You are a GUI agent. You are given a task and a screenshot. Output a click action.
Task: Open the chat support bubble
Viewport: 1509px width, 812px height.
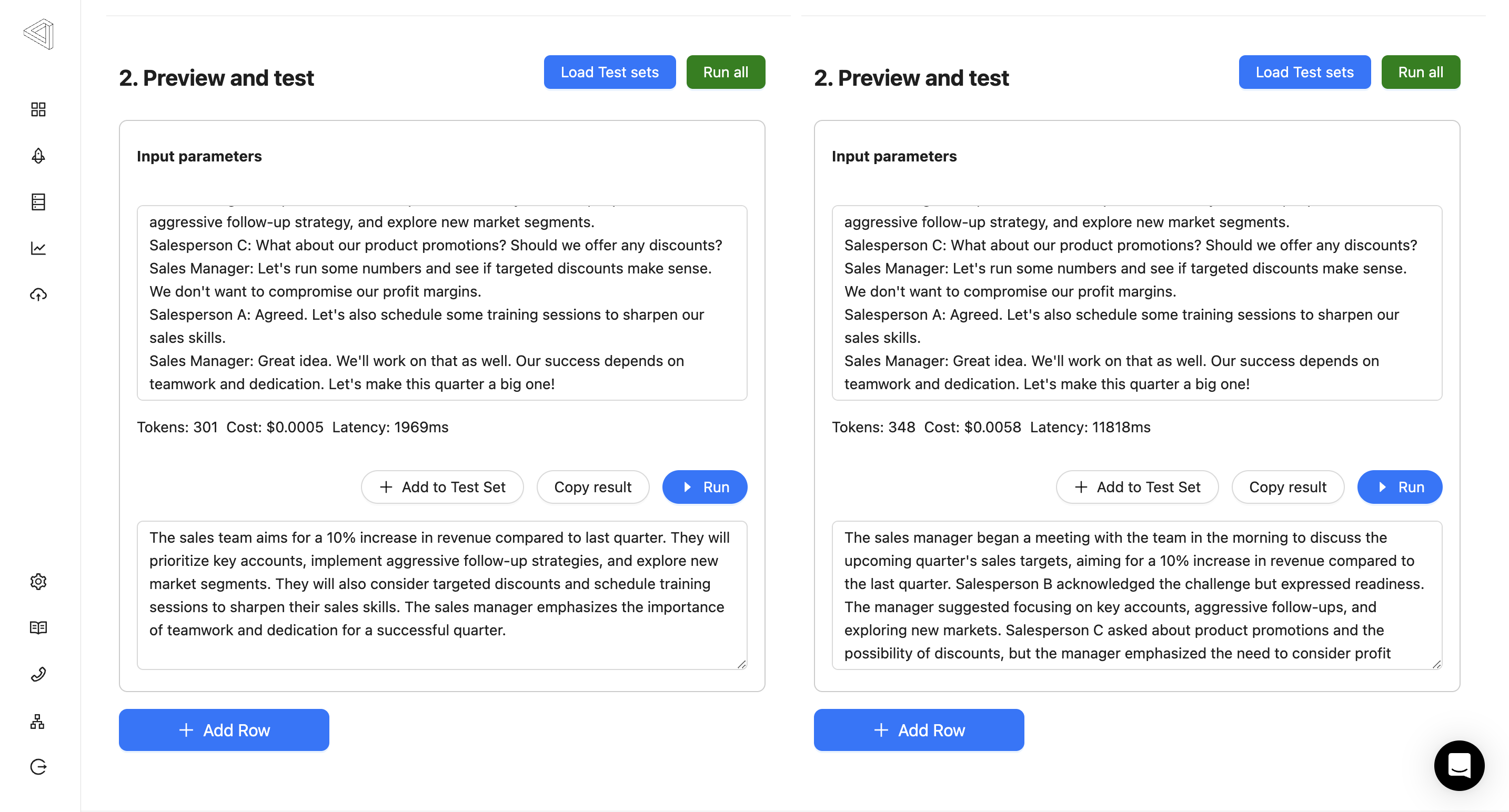coord(1458,765)
